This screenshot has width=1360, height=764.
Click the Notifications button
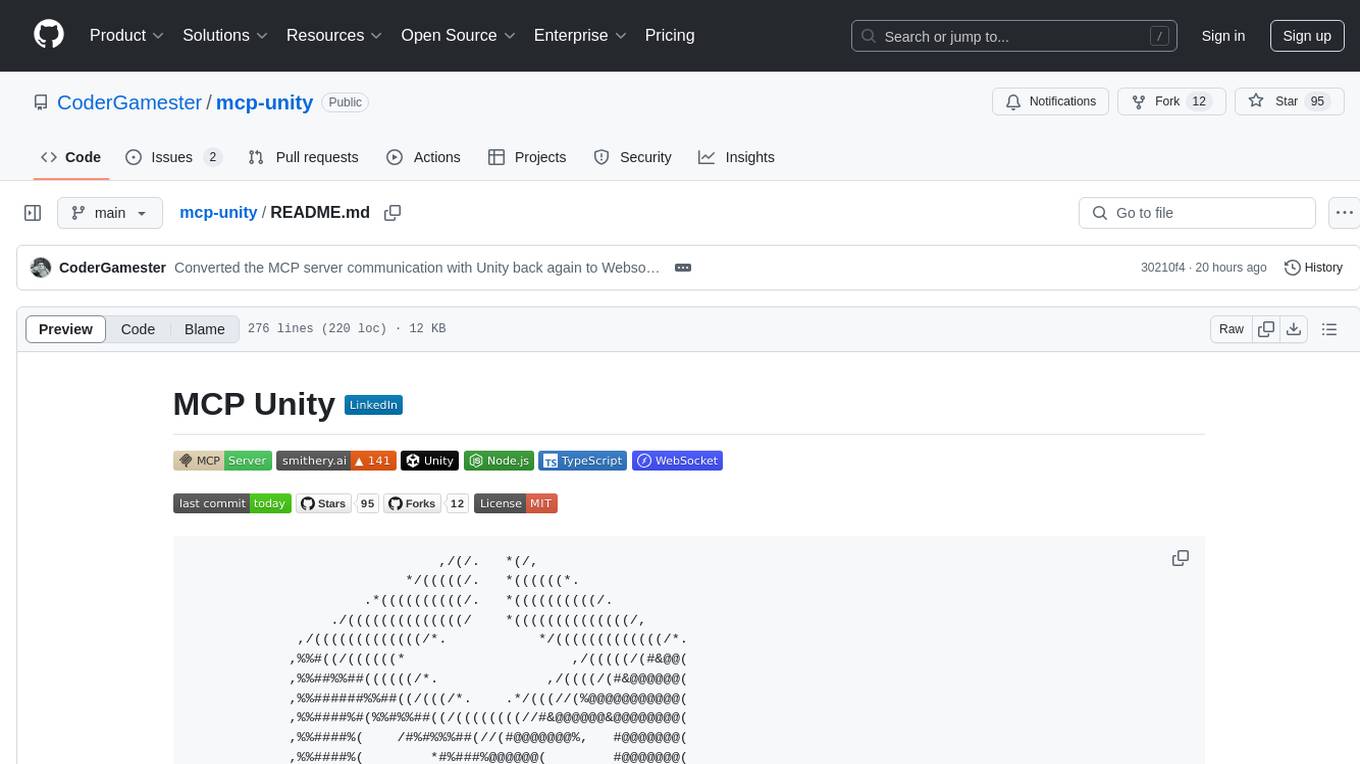1051,101
